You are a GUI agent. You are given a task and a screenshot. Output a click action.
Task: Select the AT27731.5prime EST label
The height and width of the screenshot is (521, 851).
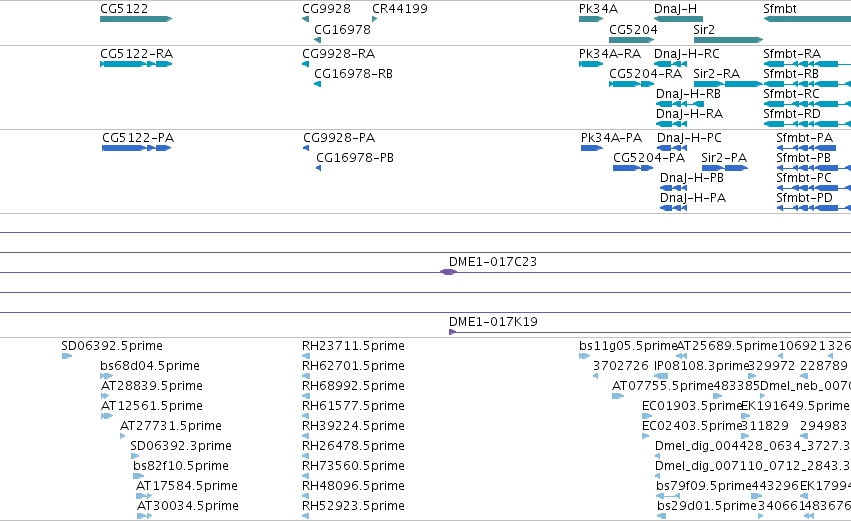point(171,426)
